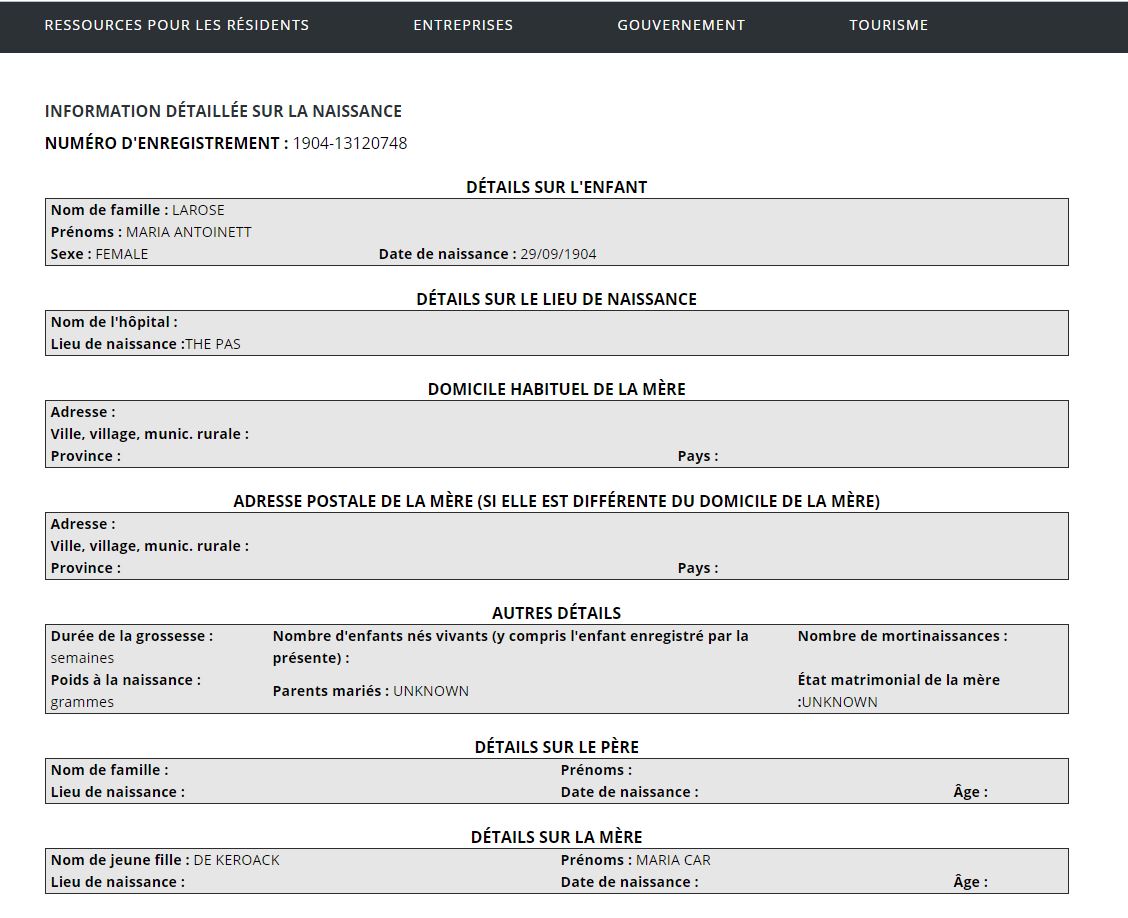Click the family name value LAROSE
The height and width of the screenshot is (918, 1128).
click(x=199, y=210)
